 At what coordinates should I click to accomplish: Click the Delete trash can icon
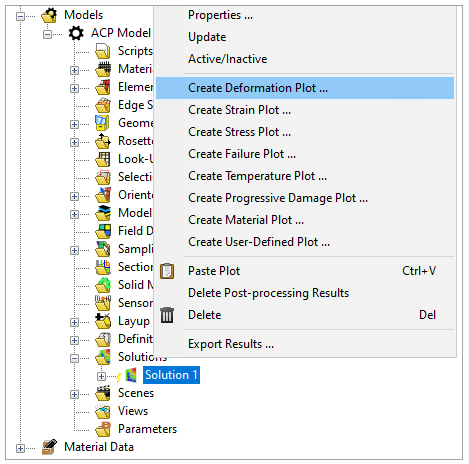click(x=167, y=315)
